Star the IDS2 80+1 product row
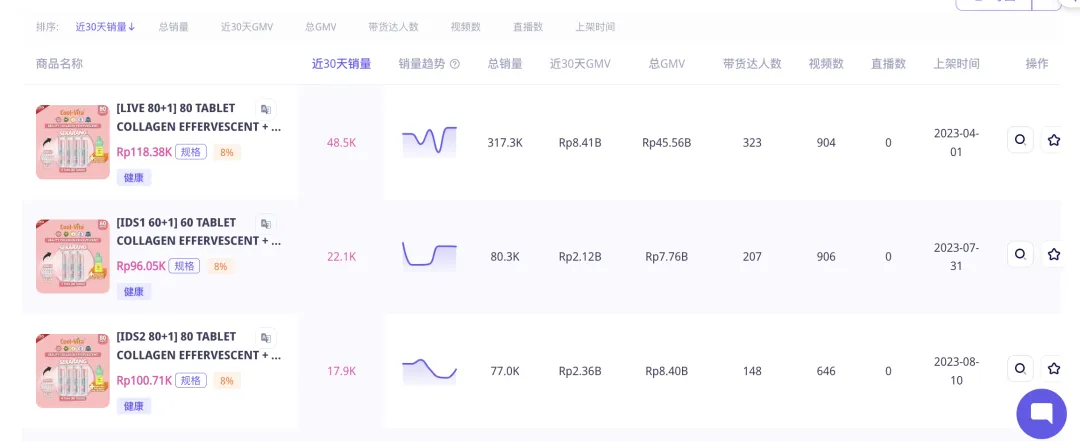This screenshot has width=1080, height=441. pos(1053,368)
